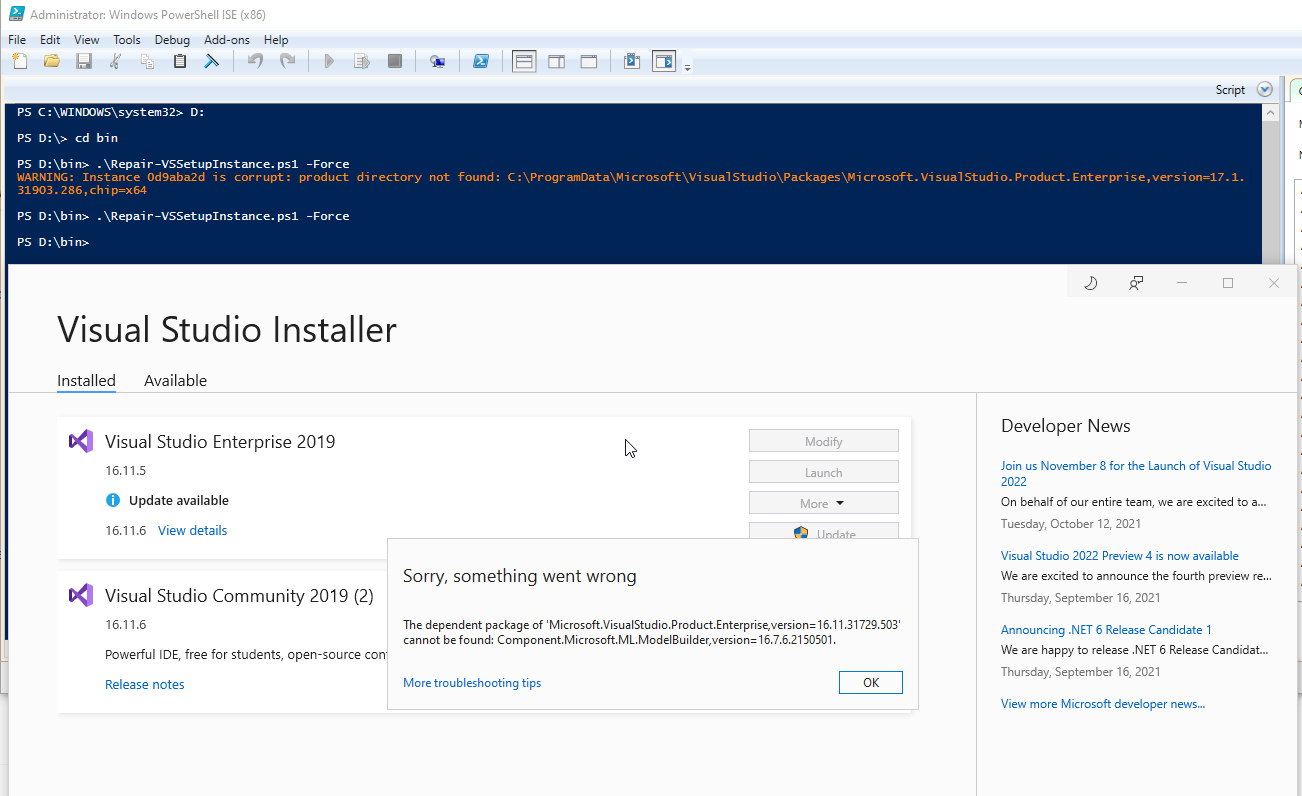Click the Cut scissors icon
The height and width of the screenshot is (796, 1302).
pos(115,61)
